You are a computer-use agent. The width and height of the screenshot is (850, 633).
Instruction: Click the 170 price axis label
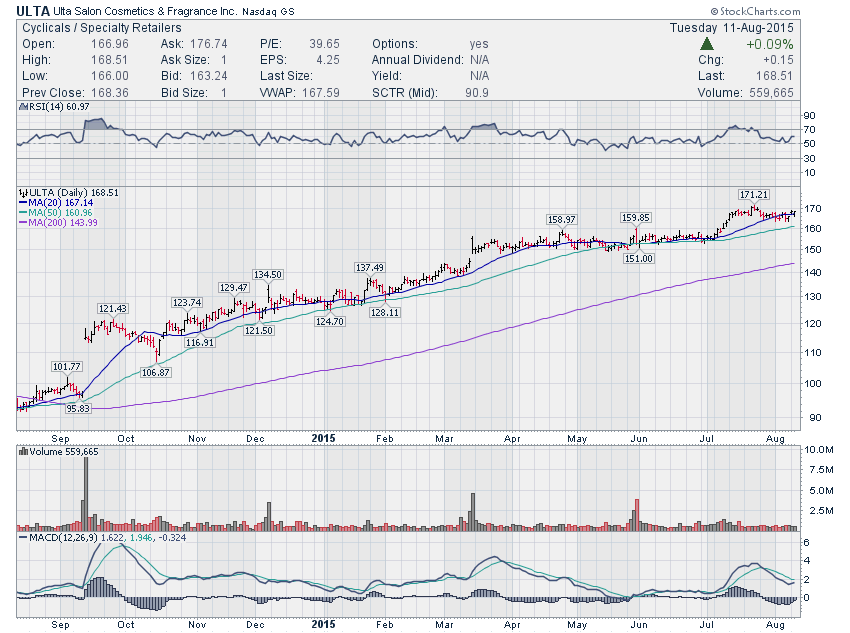coord(813,208)
